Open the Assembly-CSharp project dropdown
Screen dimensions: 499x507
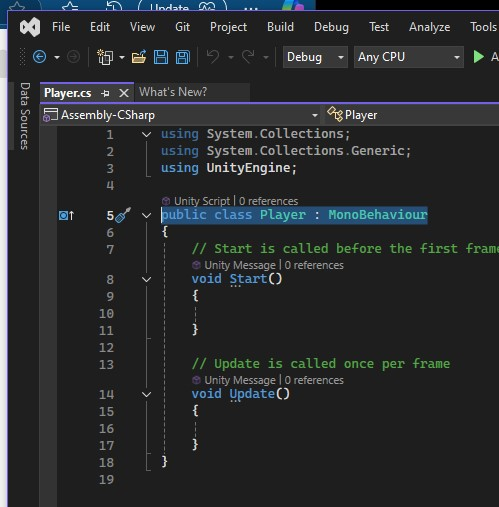[180, 115]
